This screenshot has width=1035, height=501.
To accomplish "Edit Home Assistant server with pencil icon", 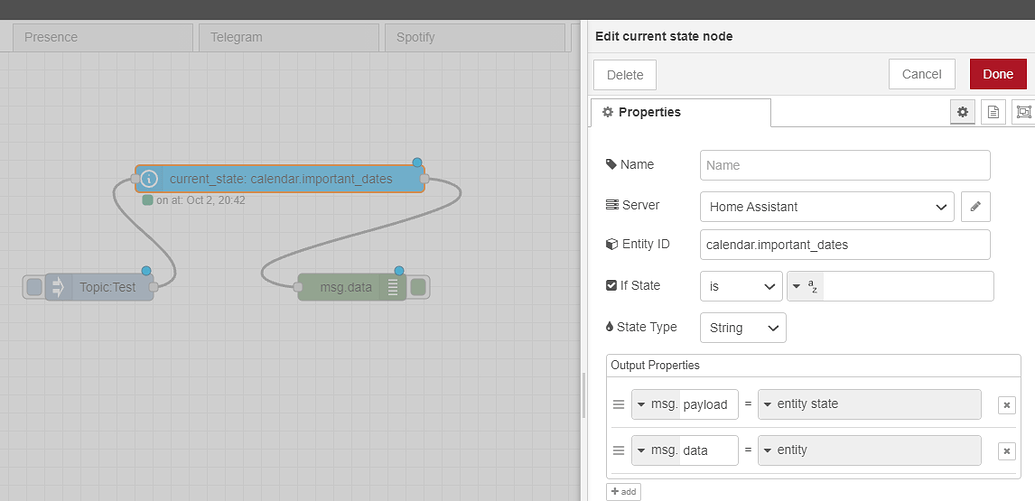I will 976,207.
